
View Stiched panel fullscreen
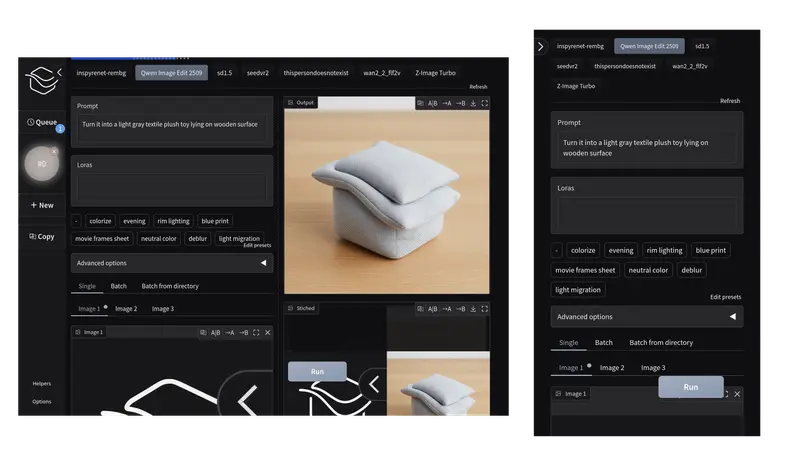pyautogui.click(x=485, y=309)
